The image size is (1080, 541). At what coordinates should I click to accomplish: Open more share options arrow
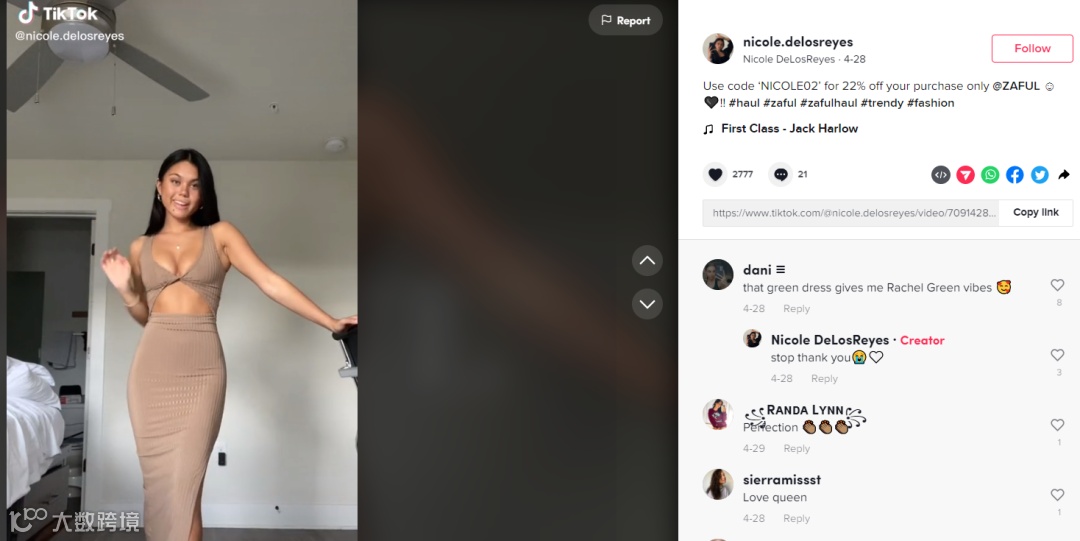(1063, 174)
